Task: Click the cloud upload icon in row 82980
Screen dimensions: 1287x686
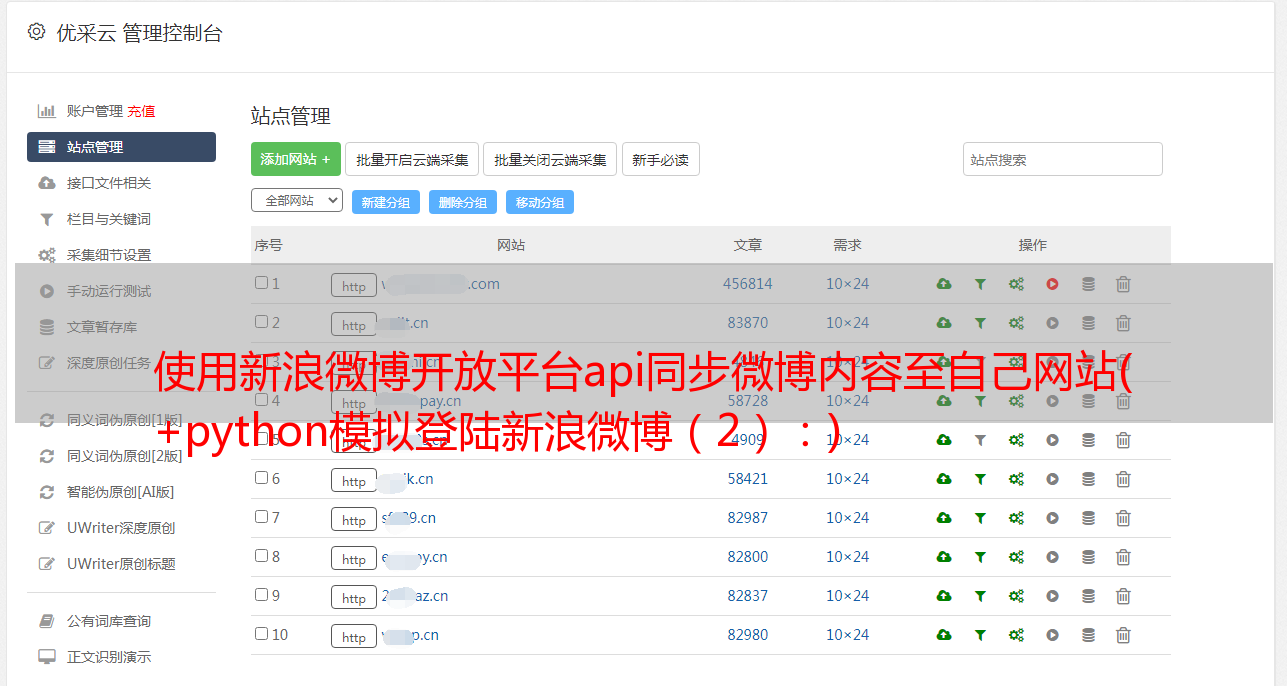Action: tap(944, 635)
